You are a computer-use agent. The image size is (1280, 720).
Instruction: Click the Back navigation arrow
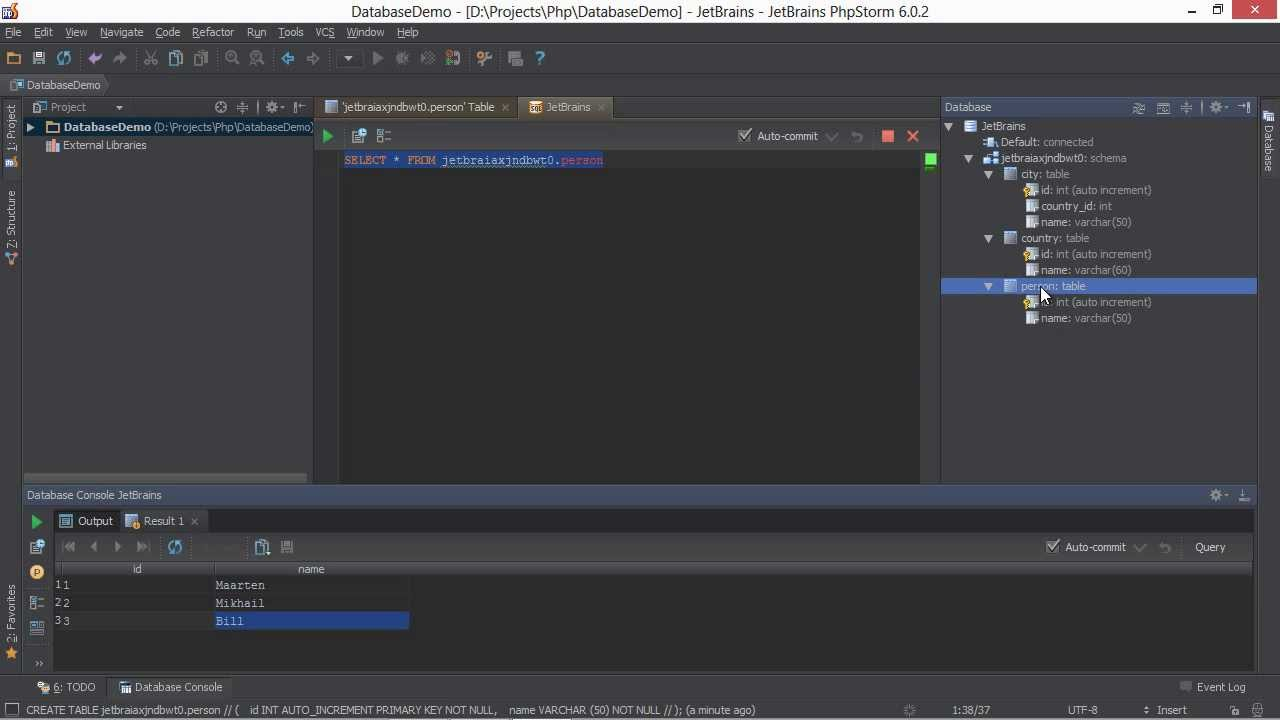click(x=288, y=59)
